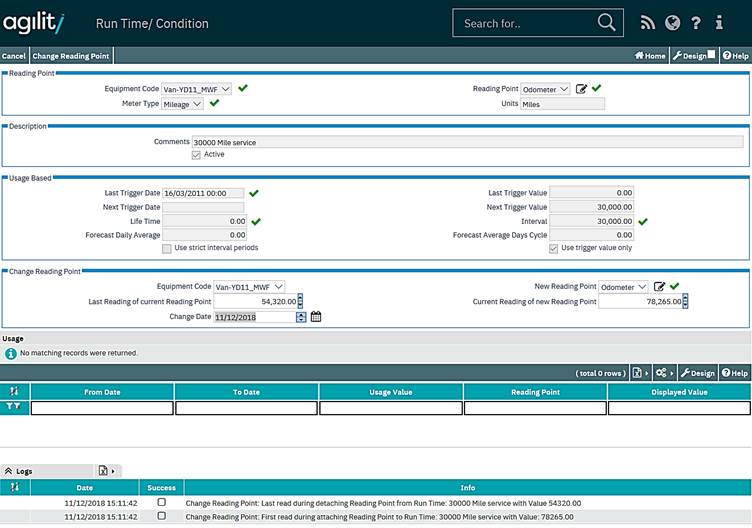The height and width of the screenshot is (528, 752).
Task: Click the Cancel button
Action: pyautogui.click(x=14, y=56)
